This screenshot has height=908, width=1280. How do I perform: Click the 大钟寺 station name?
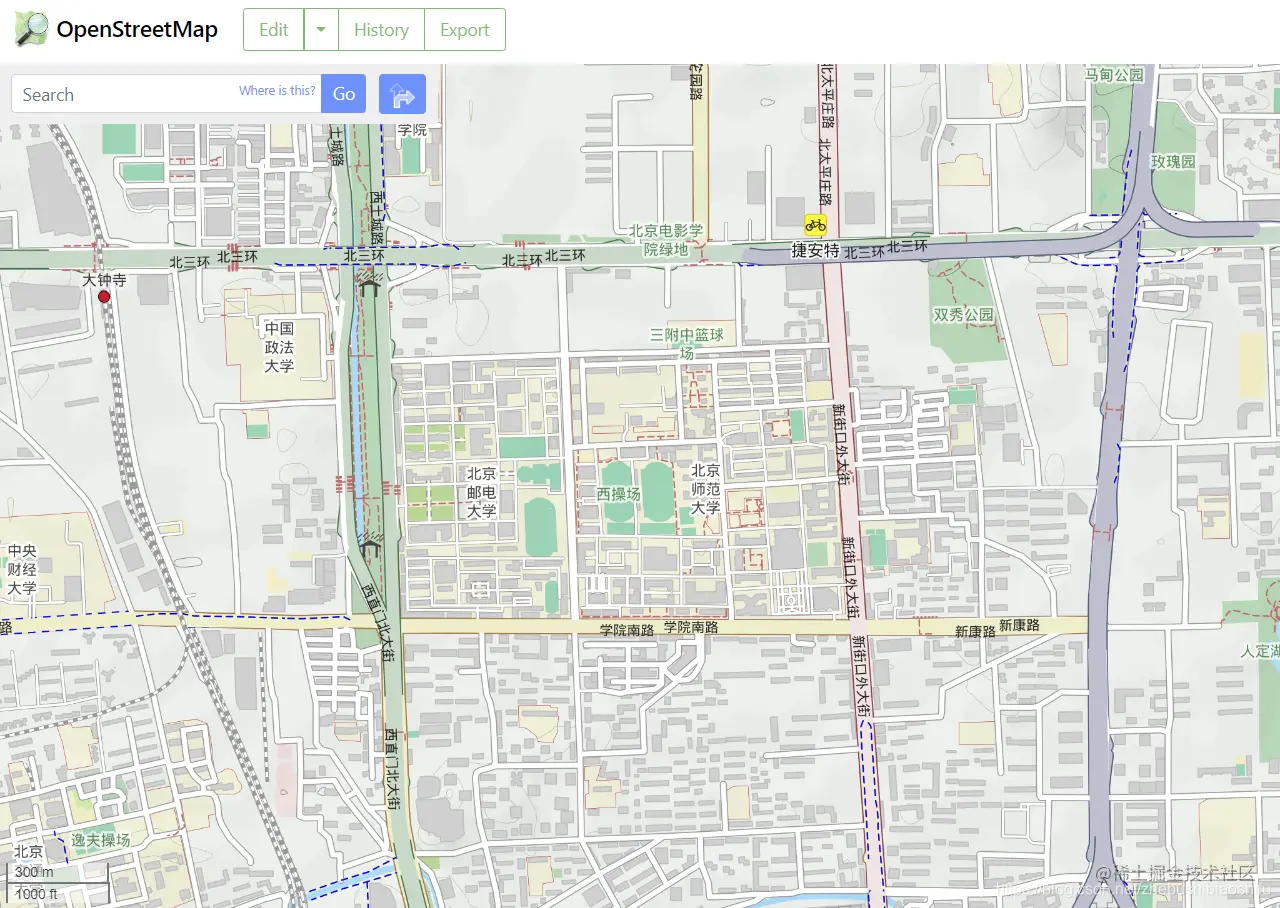[x=104, y=281]
